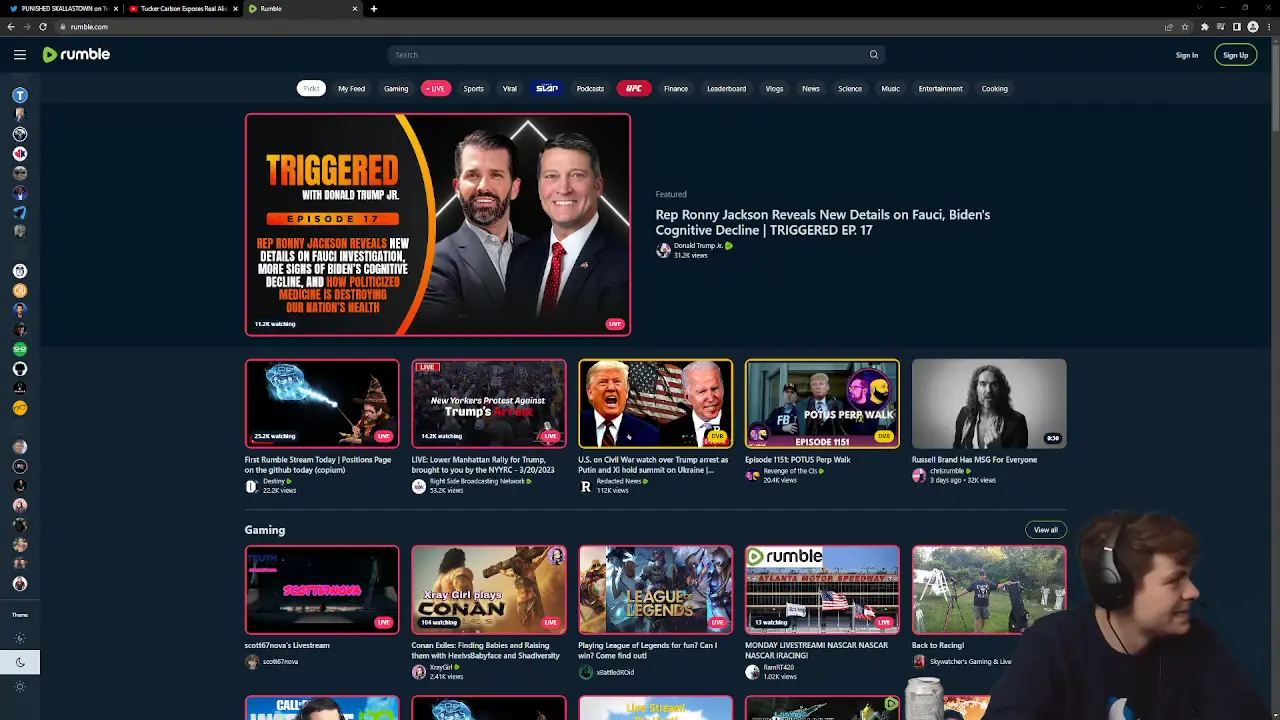The width and height of the screenshot is (1280, 720).
Task: Open the hamburger menu next to Rumble logo
Action: click(20, 55)
